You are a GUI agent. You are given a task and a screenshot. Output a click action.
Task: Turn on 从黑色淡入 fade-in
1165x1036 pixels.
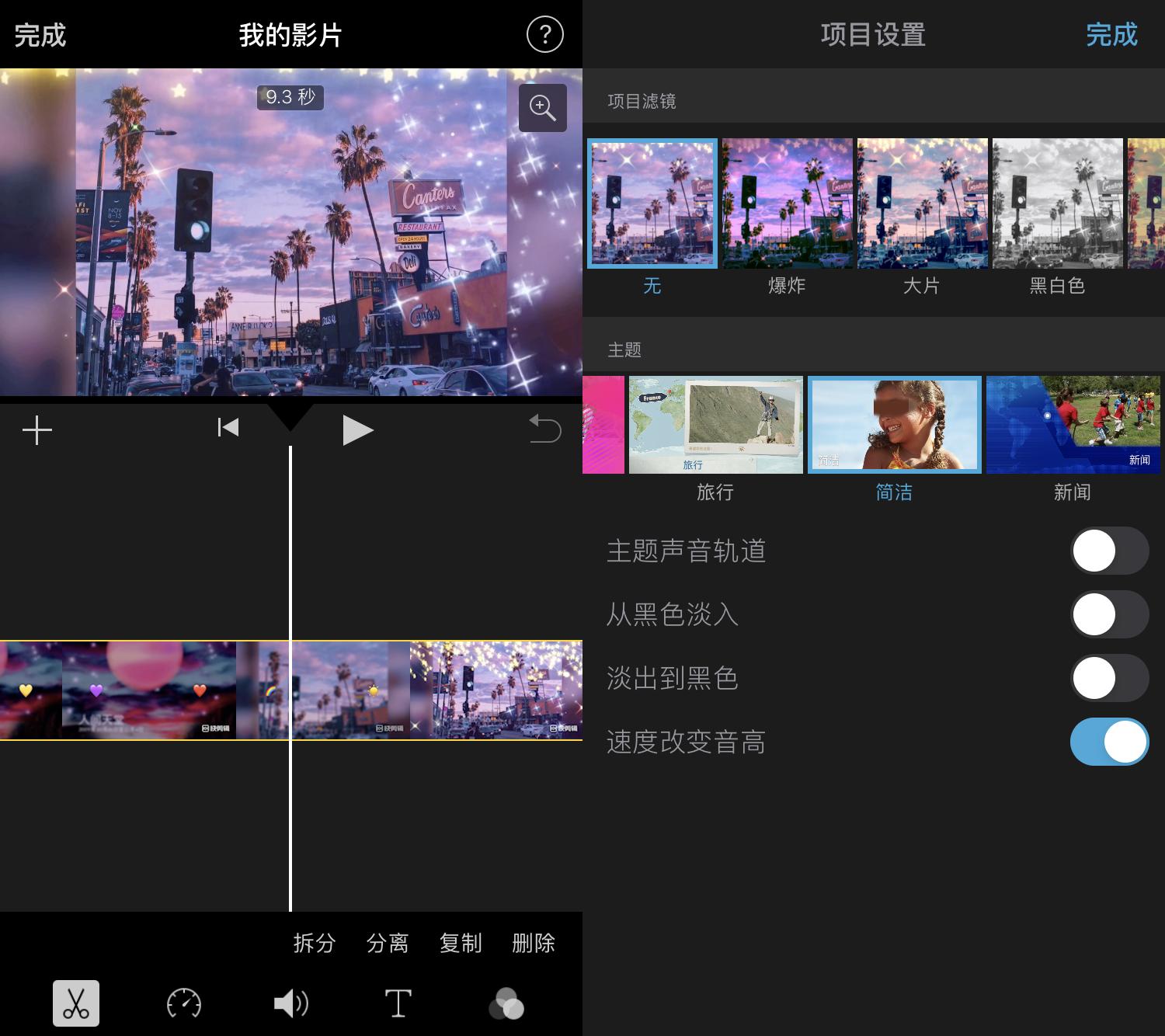(x=1109, y=614)
